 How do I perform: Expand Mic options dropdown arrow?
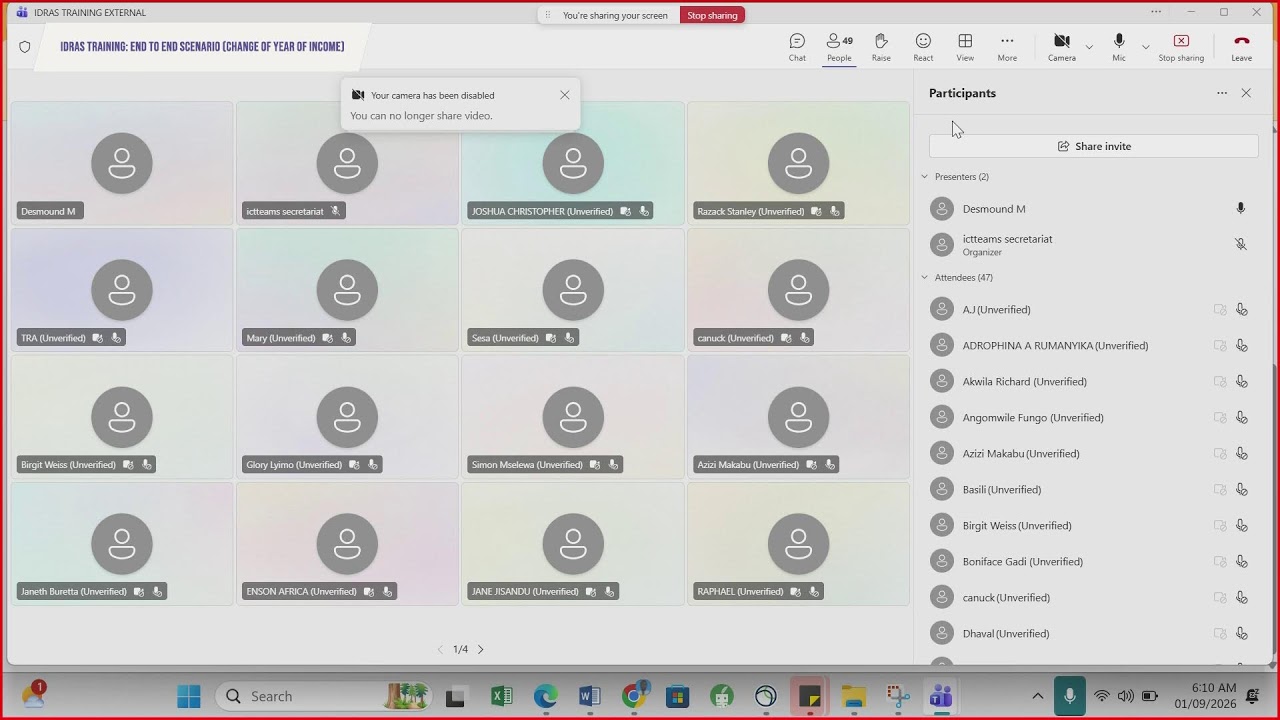[1145, 47]
